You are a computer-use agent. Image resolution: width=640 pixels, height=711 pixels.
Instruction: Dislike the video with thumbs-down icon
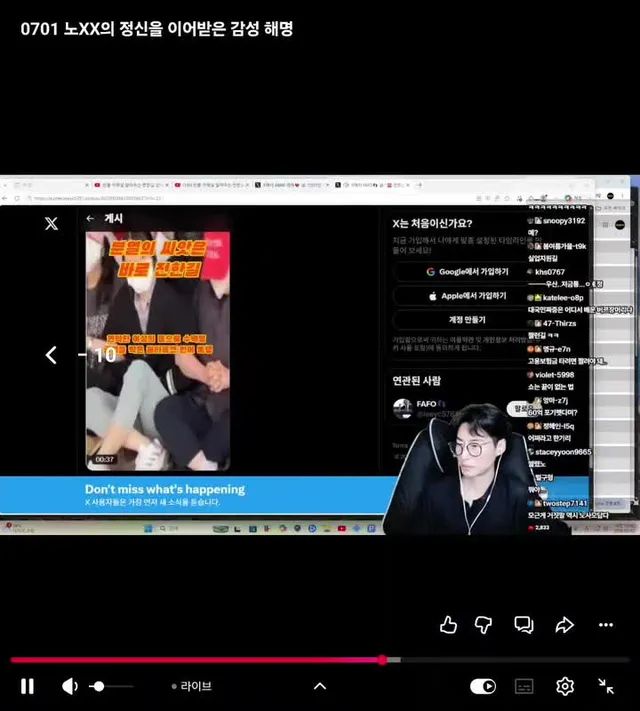pyautogui.click(x=484, y=625)
